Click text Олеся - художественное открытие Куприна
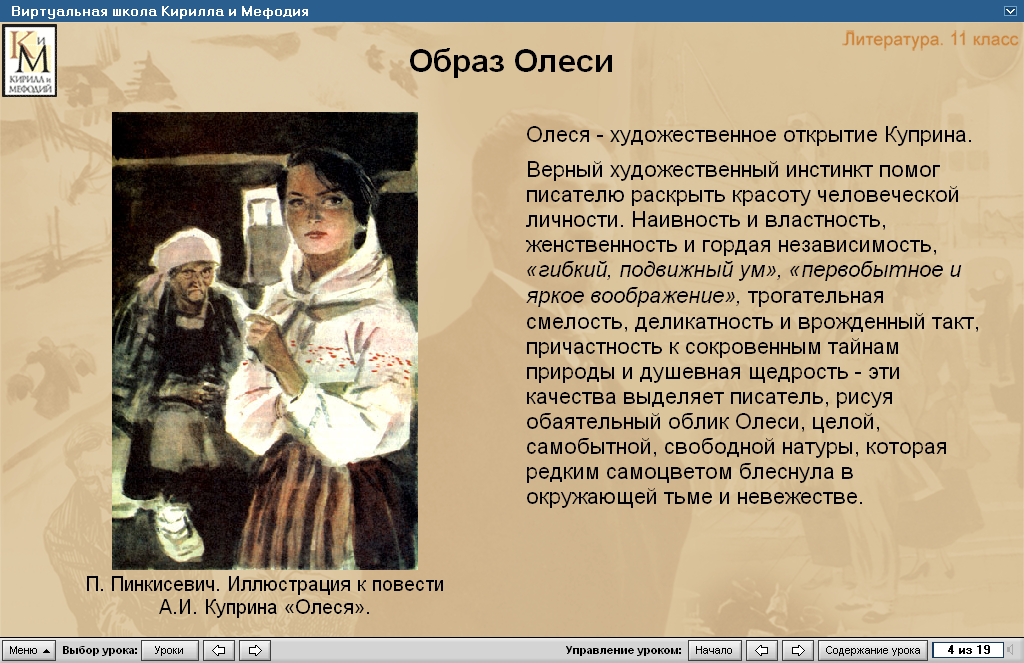Viewport: 1024px width, 663px height. (749, 135)
